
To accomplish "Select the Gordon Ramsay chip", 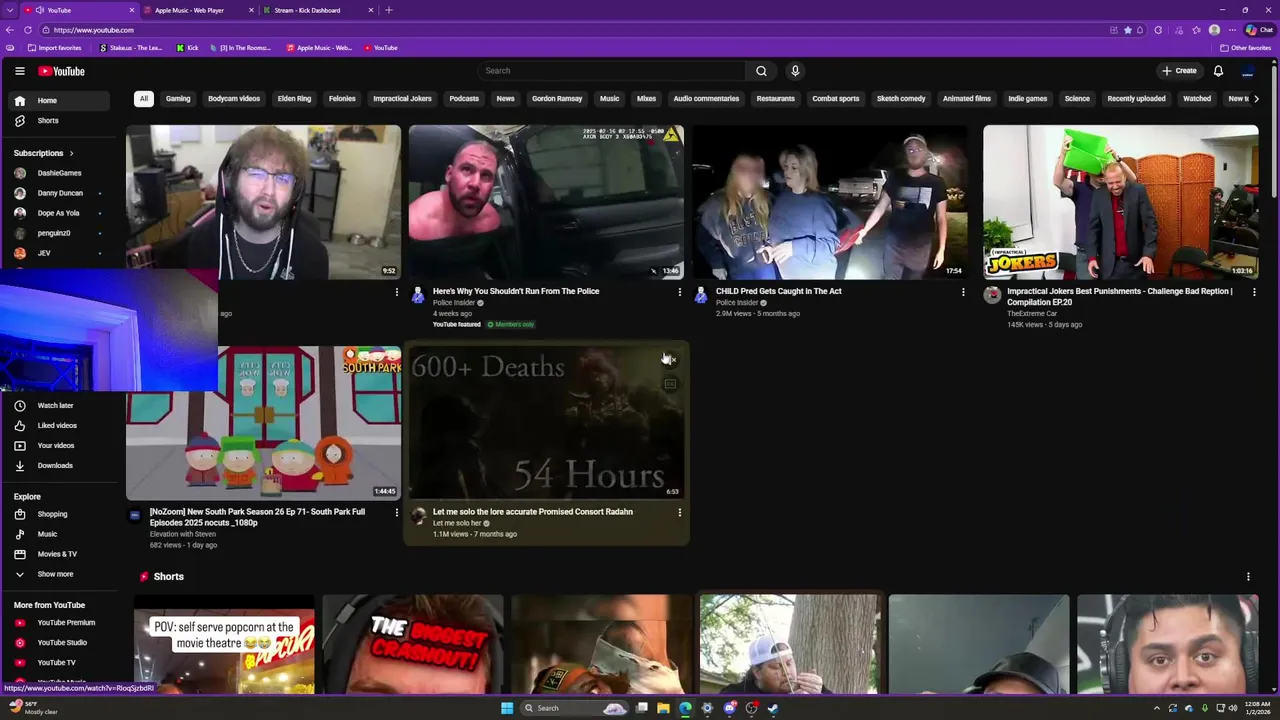I will pos(557,99).
